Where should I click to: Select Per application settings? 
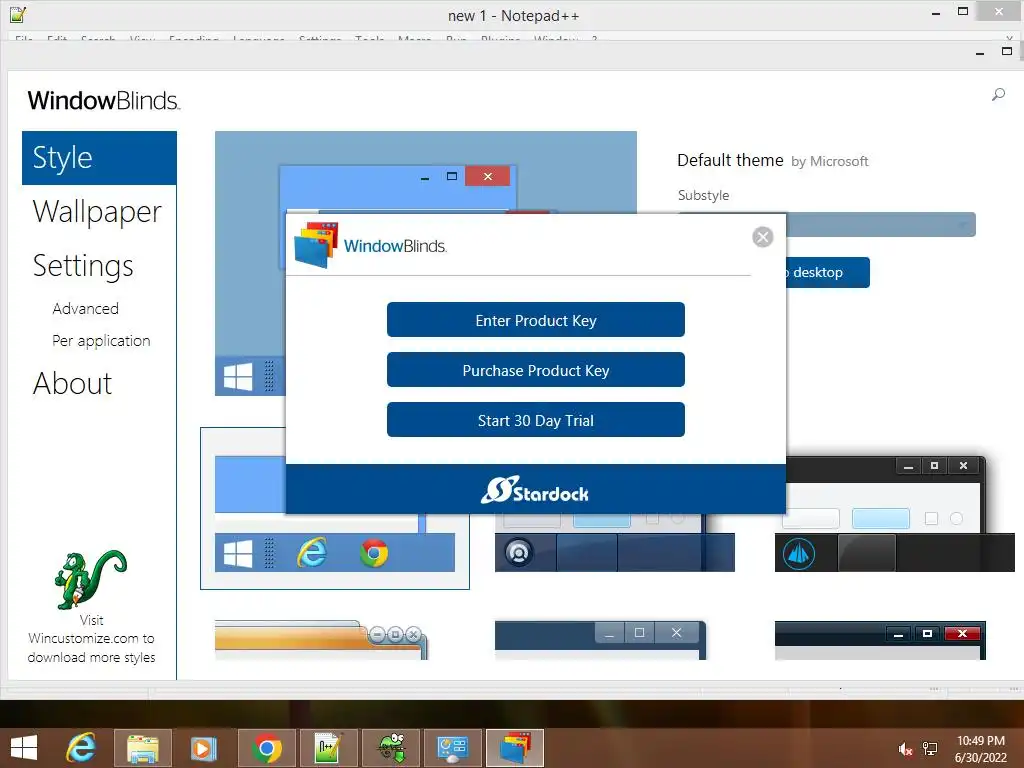(101, 341)
